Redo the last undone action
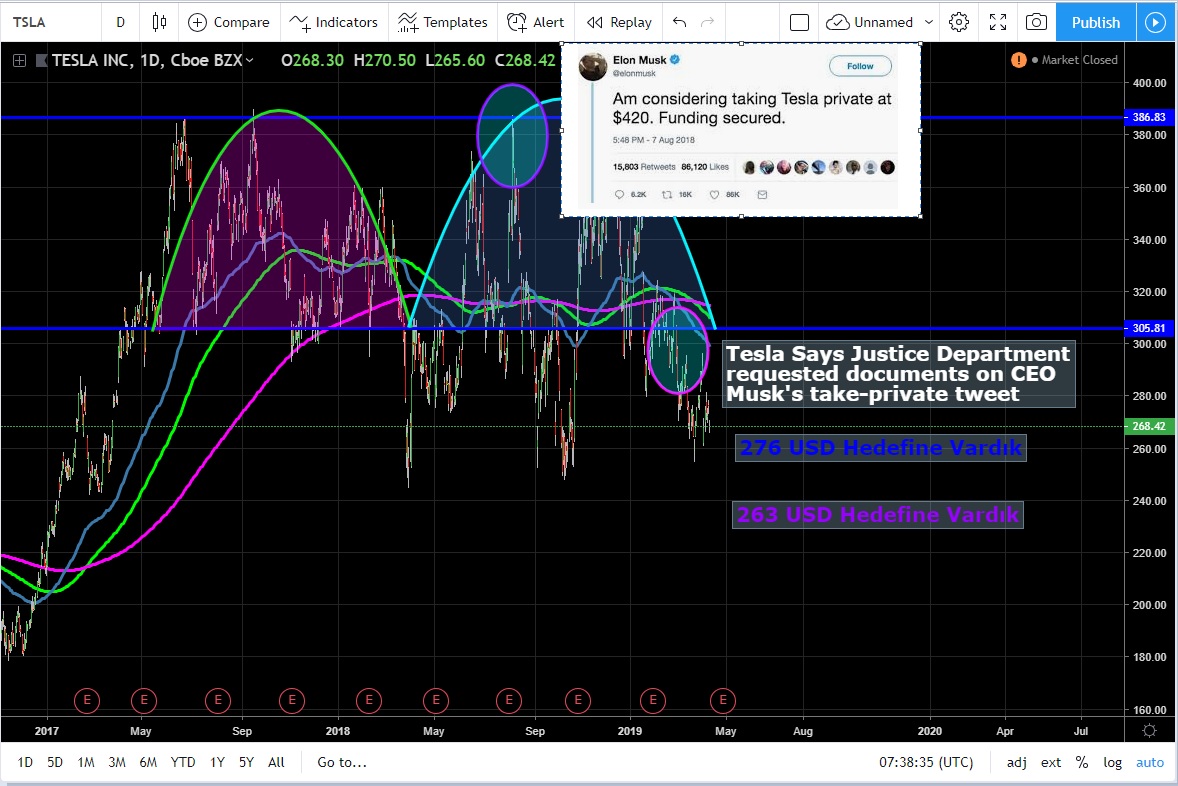Image resolution: width=1178 pixels, height=786 pixels. 707,22
